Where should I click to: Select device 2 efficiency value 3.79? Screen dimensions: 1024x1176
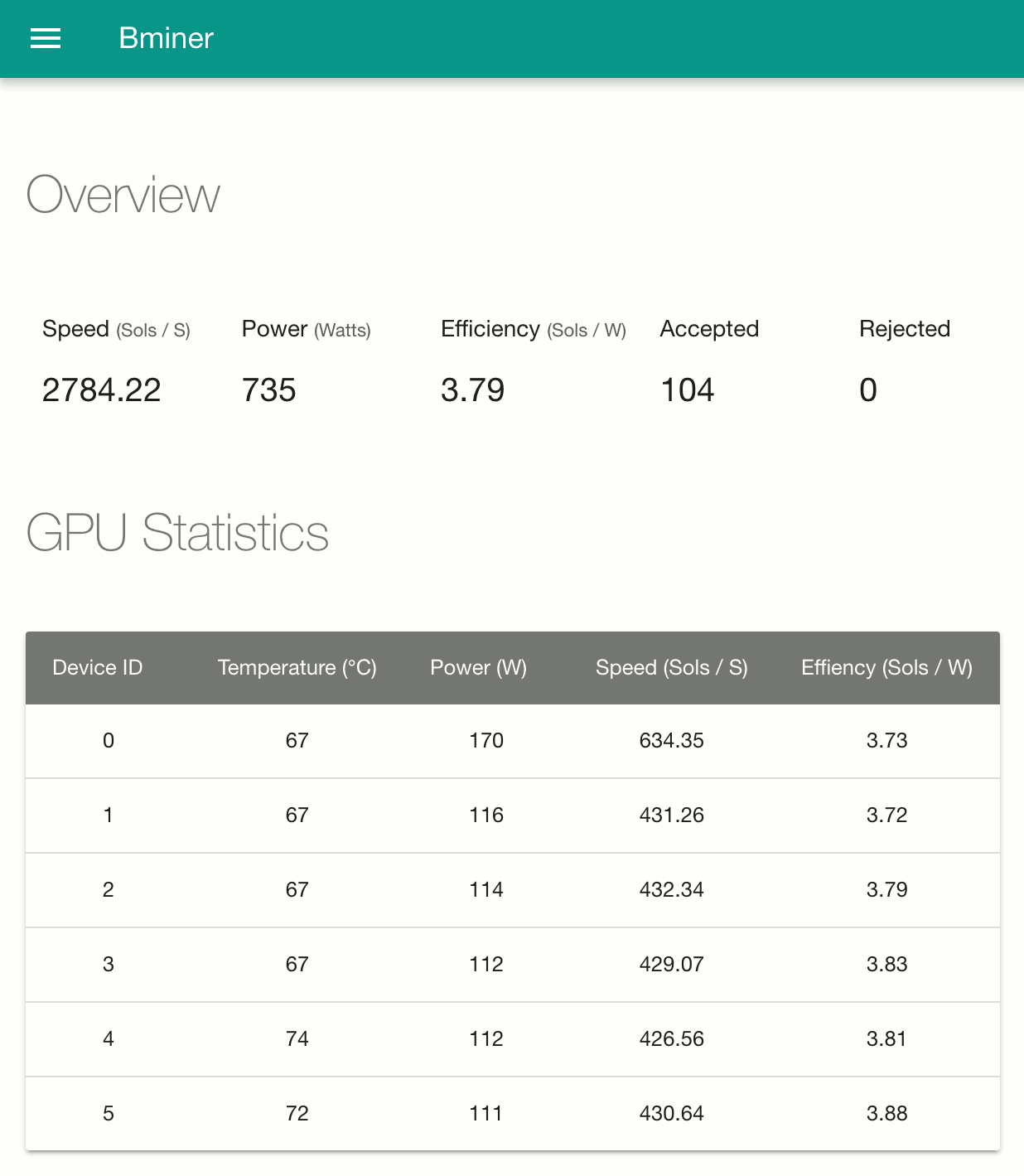click(x=887, y=890)
